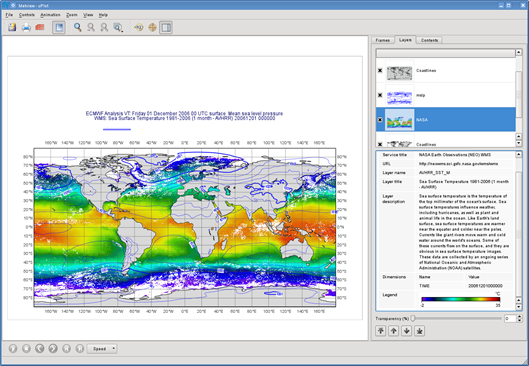Screen dimensions: 529x366
Task: Click the URL value in layer info
Action: 458,164
